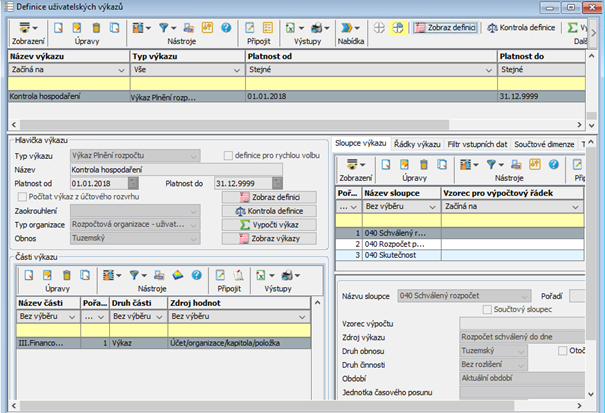Viewport: 605px width, 413px height.
Task: Click the delete trash icon in top toolbar
Action: point(97,29)
